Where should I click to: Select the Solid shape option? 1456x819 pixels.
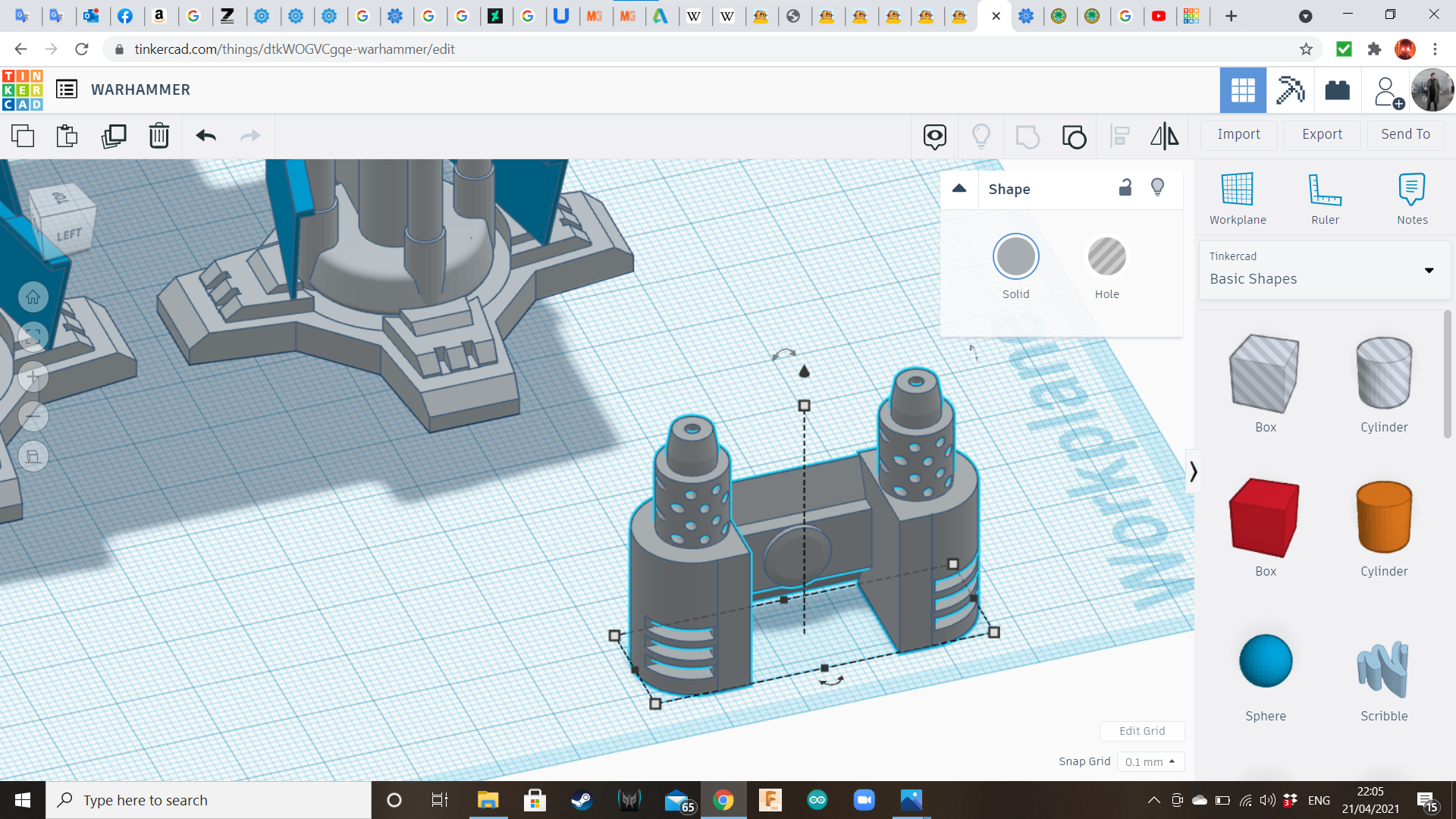tap(1015, 257)
